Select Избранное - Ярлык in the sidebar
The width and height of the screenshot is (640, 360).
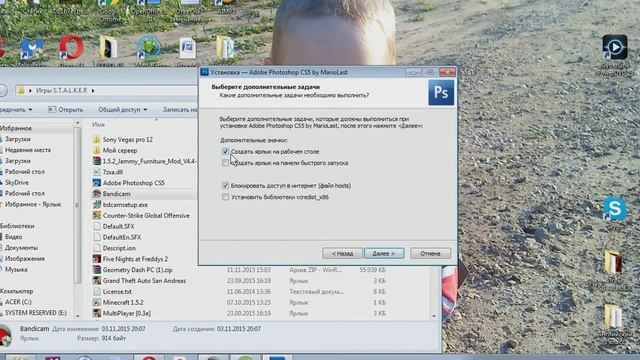(33, 204)
